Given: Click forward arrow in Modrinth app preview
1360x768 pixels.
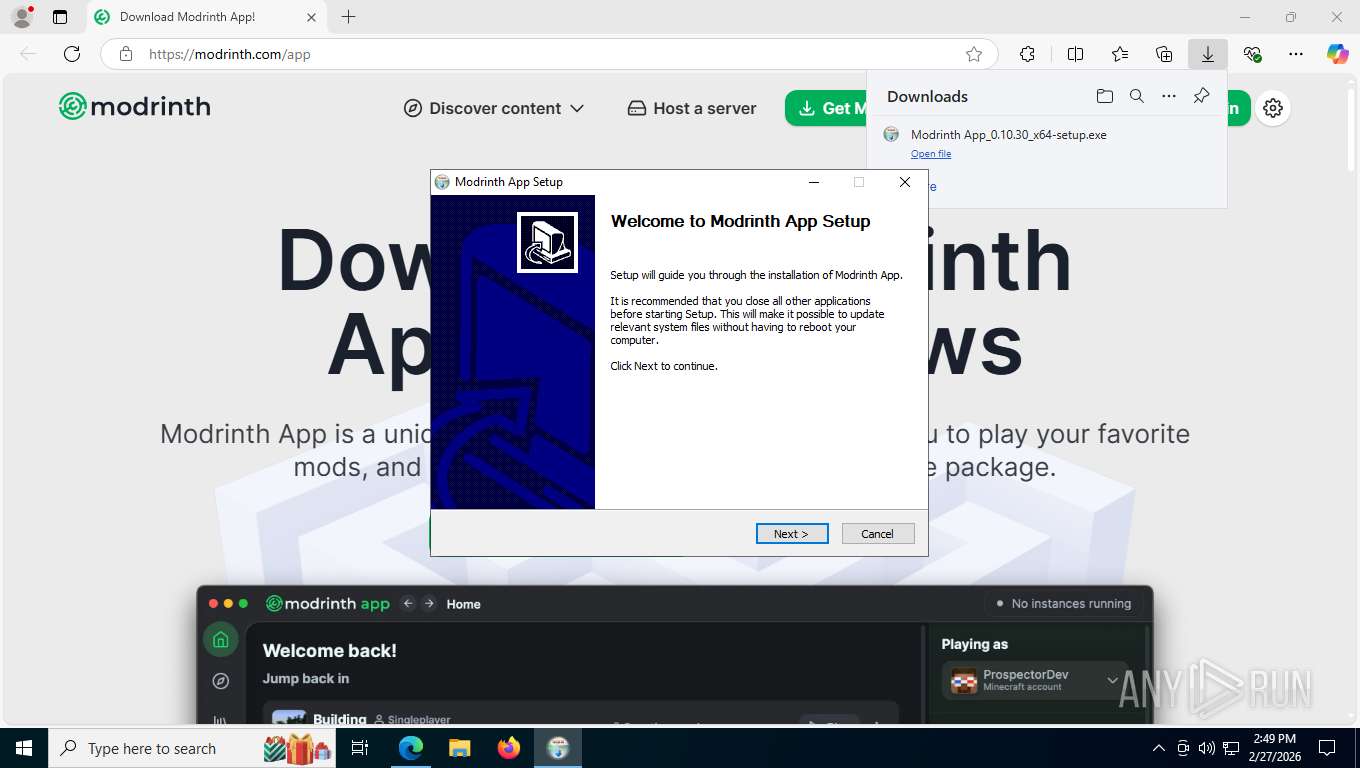Looking at the screenshot, I should (429, 603).
